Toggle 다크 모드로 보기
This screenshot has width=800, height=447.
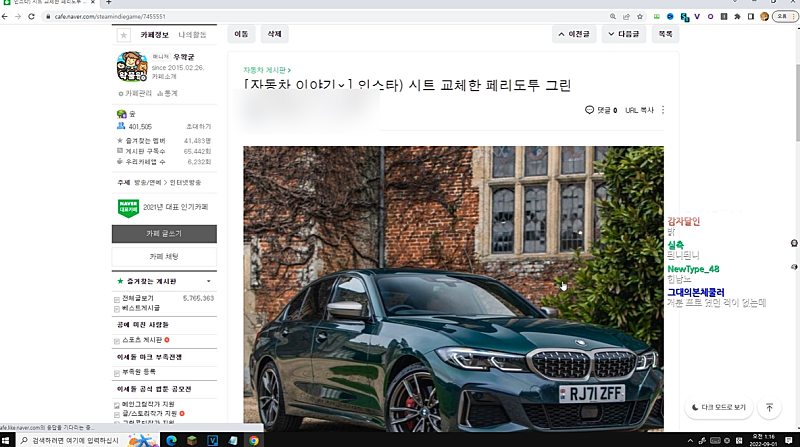[719, 407]
